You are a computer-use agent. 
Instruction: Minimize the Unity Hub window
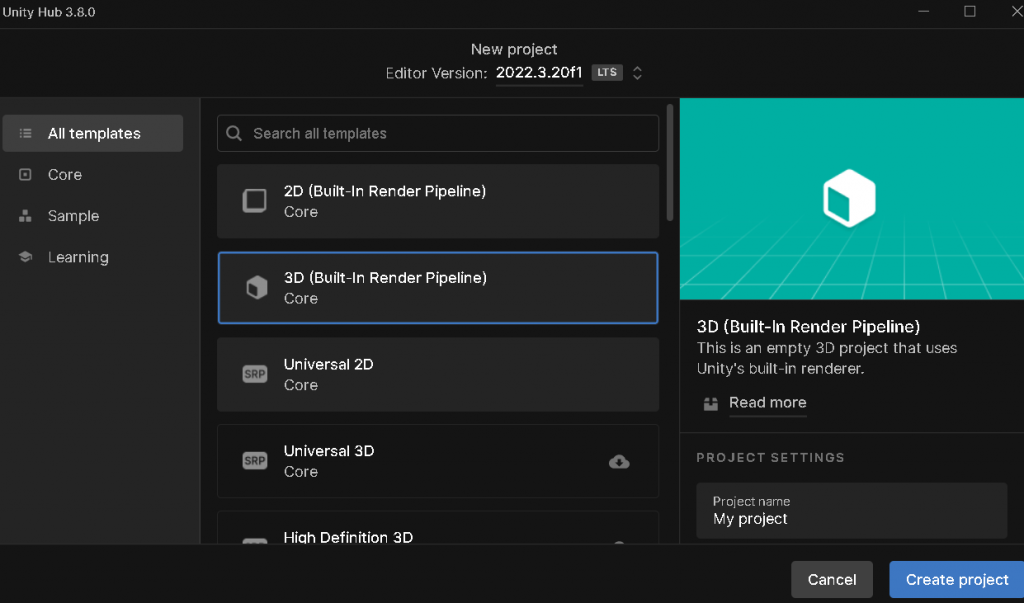923,11
